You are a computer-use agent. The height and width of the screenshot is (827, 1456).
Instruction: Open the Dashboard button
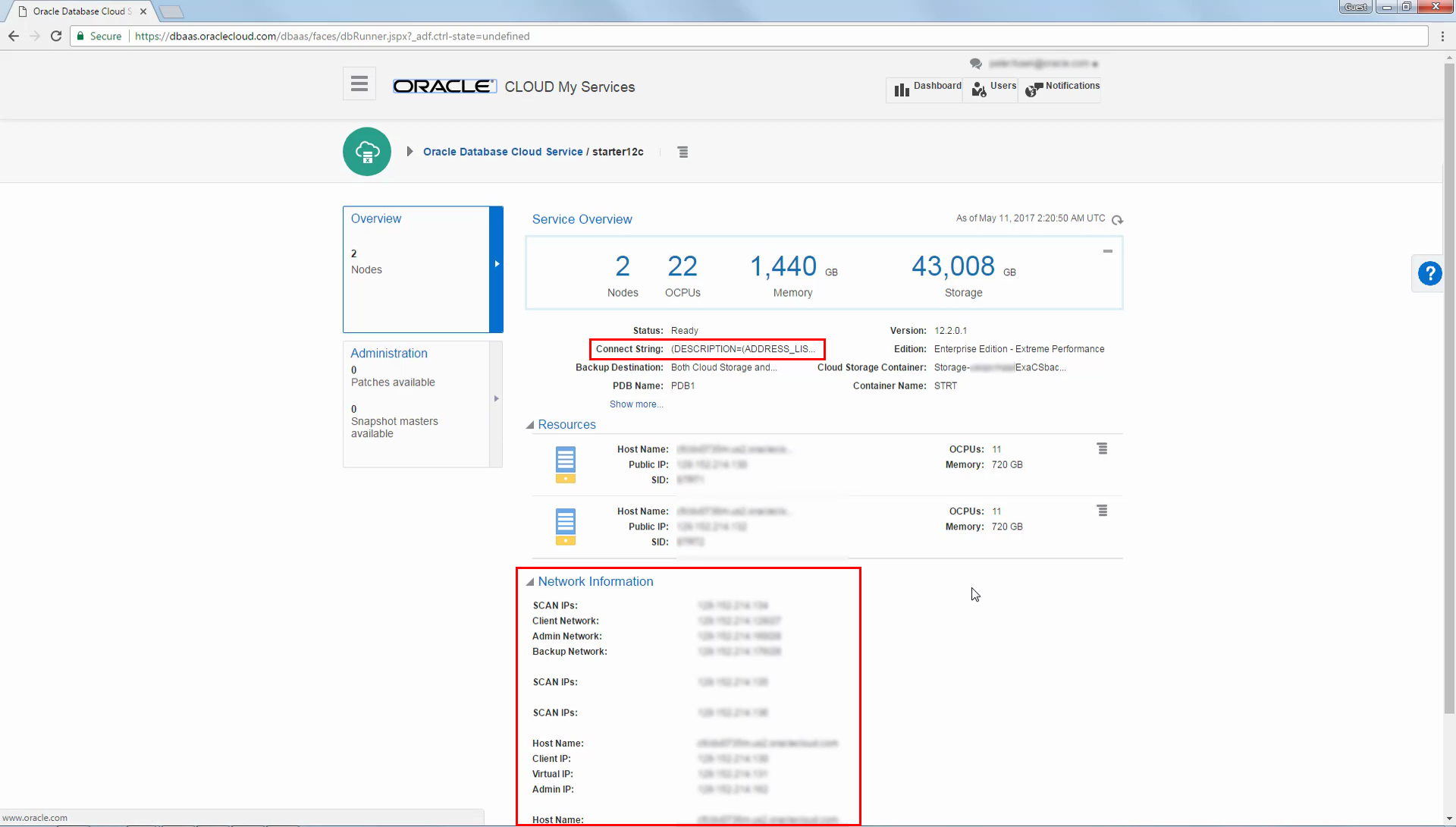point(927,89)
